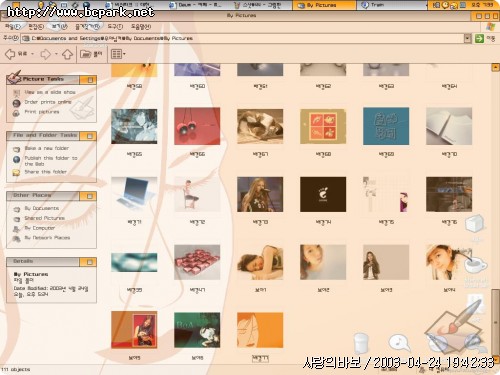The image size is (500, 375).
Task: Click the View as a slide show link
Action: [50, 92]
